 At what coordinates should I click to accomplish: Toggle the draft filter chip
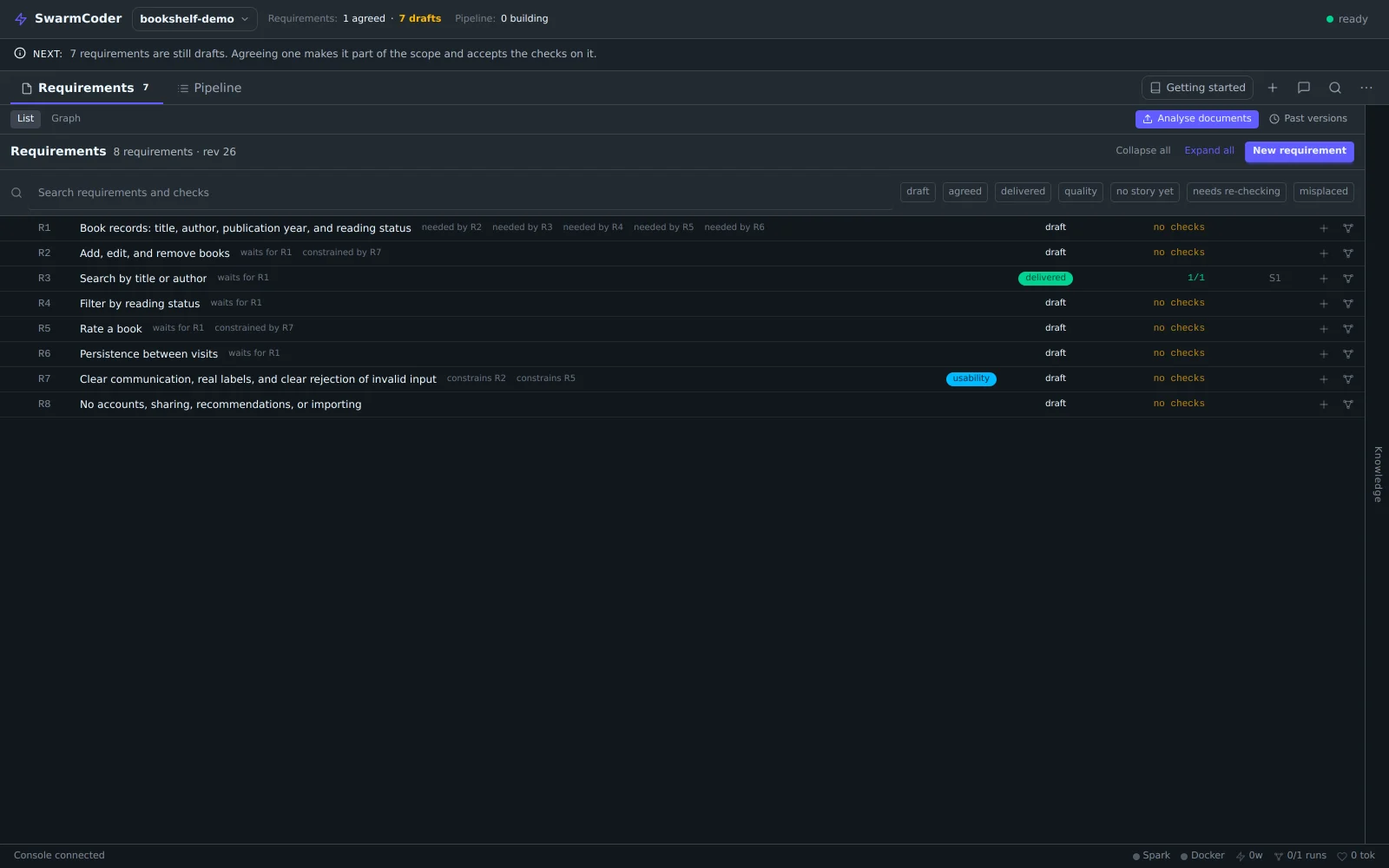pos(918,192)
